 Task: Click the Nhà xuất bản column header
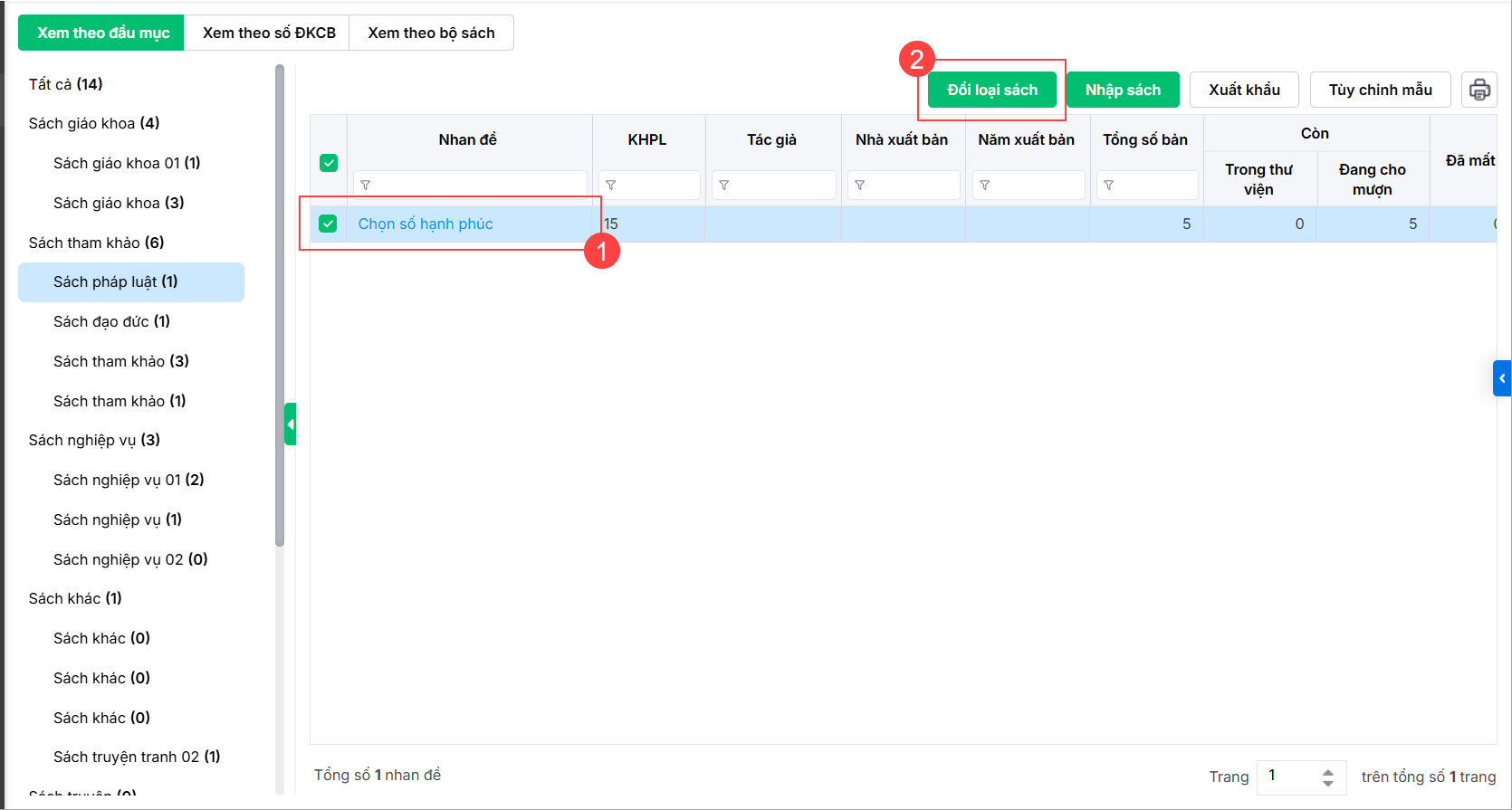tap(902, 139)
